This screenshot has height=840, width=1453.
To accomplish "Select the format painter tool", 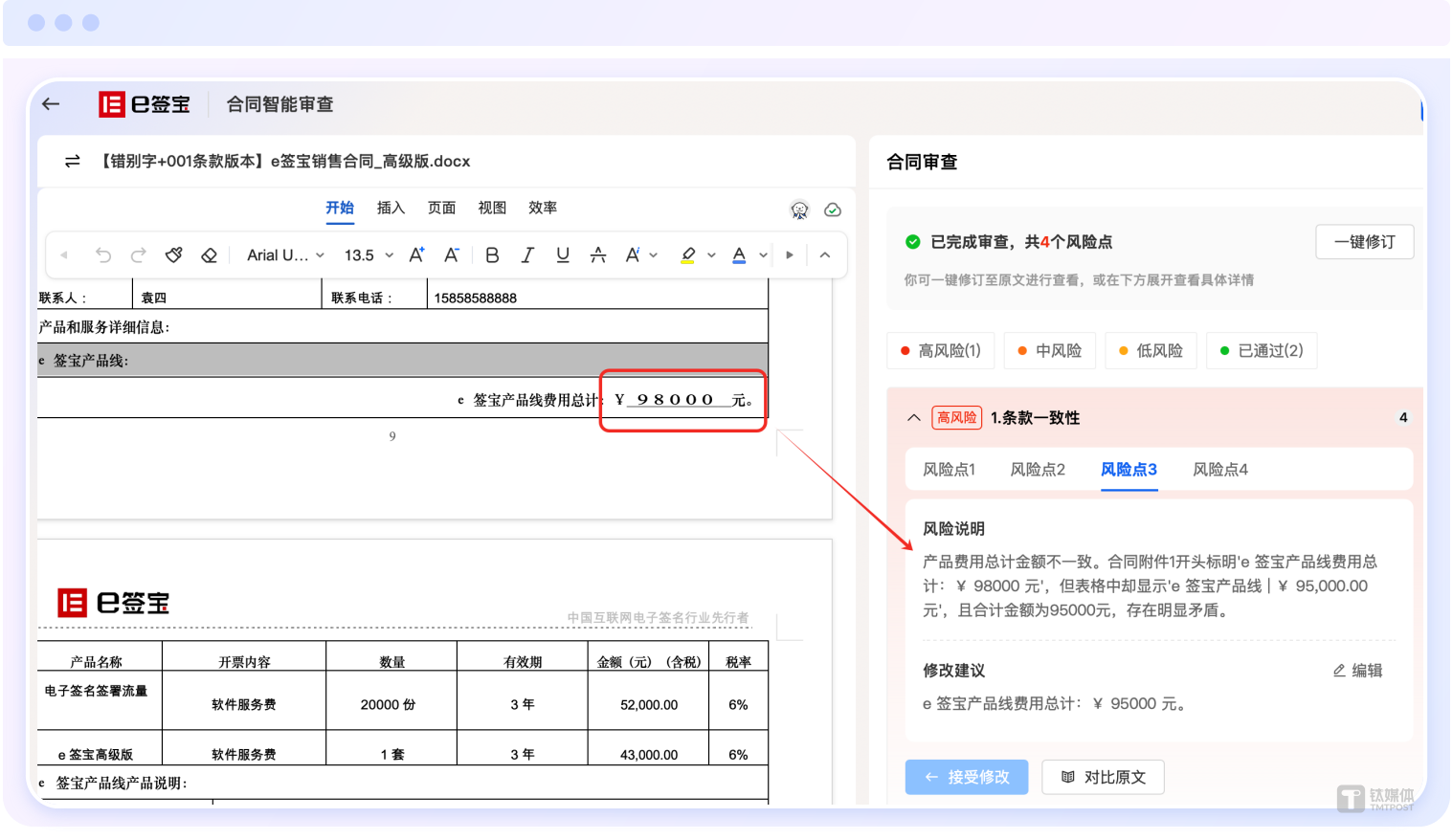I will pos(174,254).
